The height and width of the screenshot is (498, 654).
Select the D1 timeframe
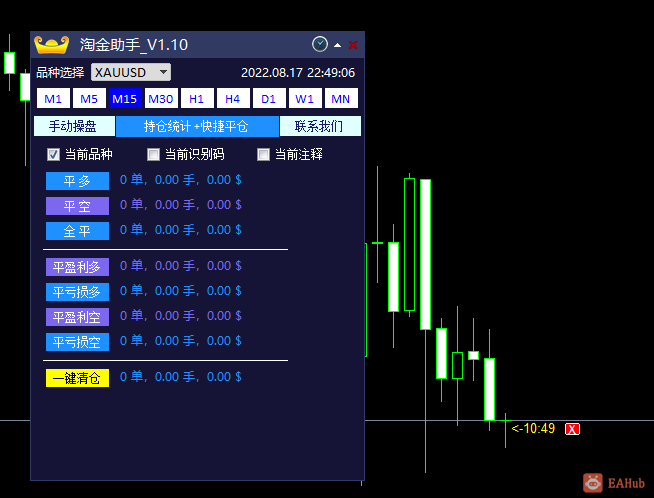[269, 98]
